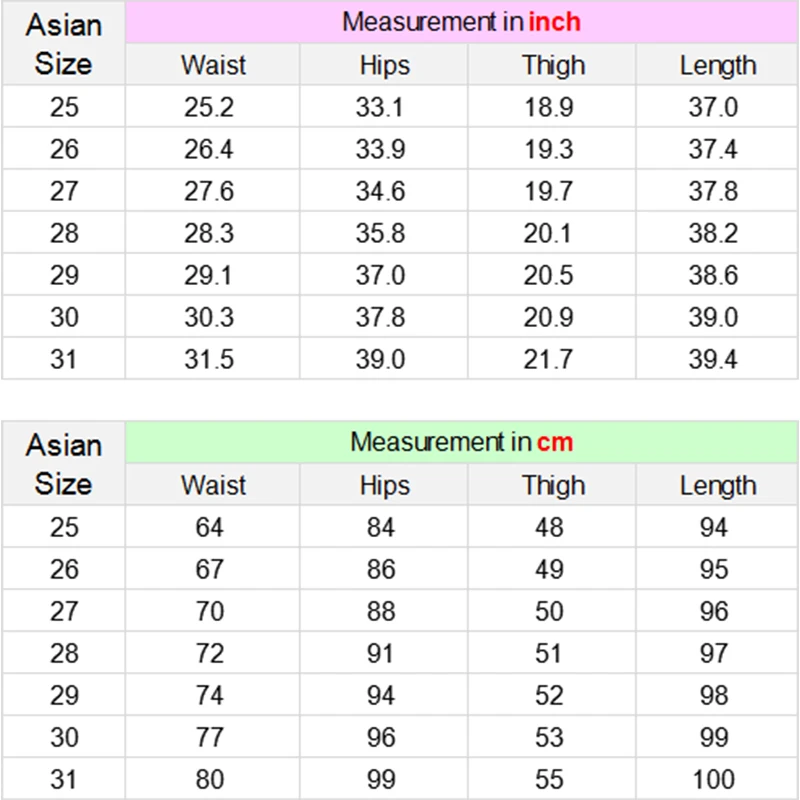This screenshot has width=800, height=800.
Task: Select the 25.2 waist cell
Action: 213,107
